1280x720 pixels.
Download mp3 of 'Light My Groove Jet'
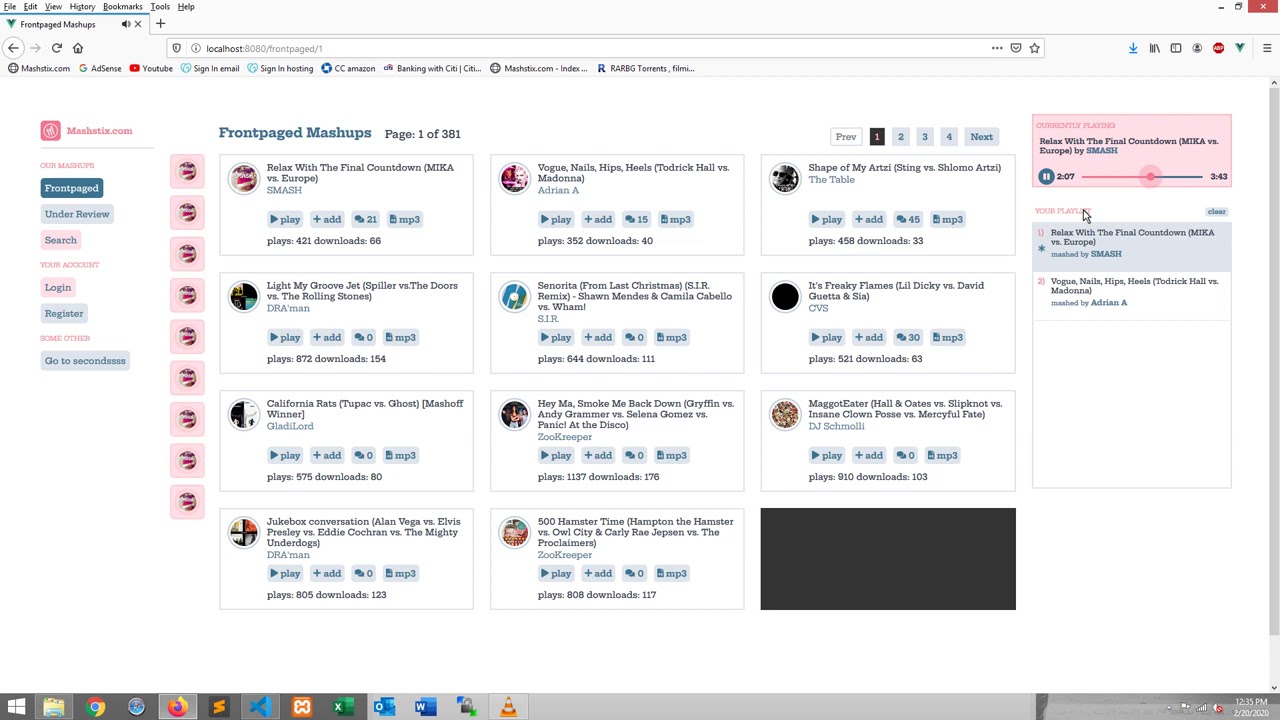tap(401, 338)
